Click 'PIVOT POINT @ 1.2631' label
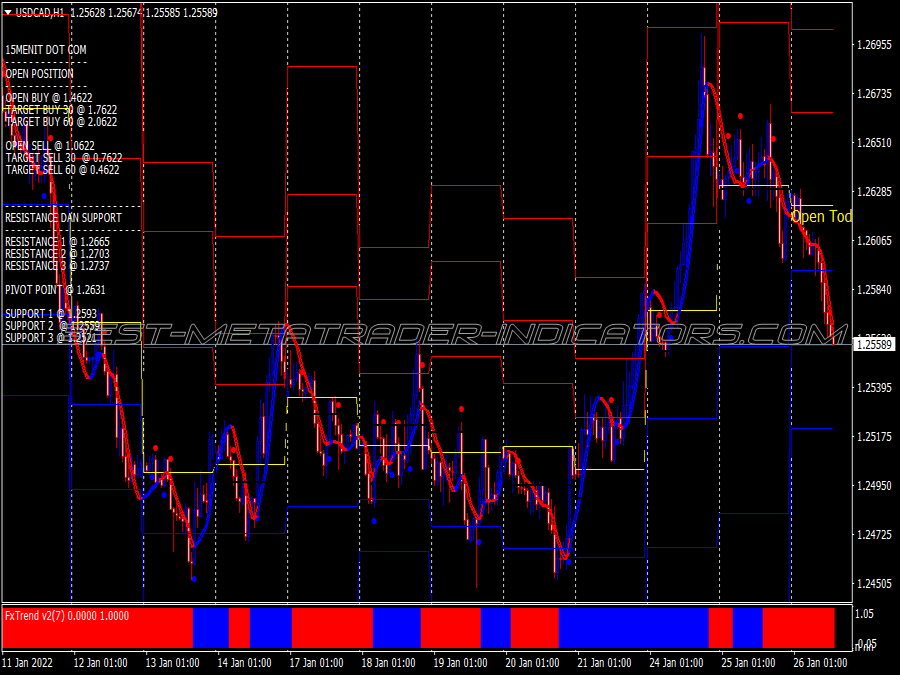This screenshot has width=900, height=675. 55,290
